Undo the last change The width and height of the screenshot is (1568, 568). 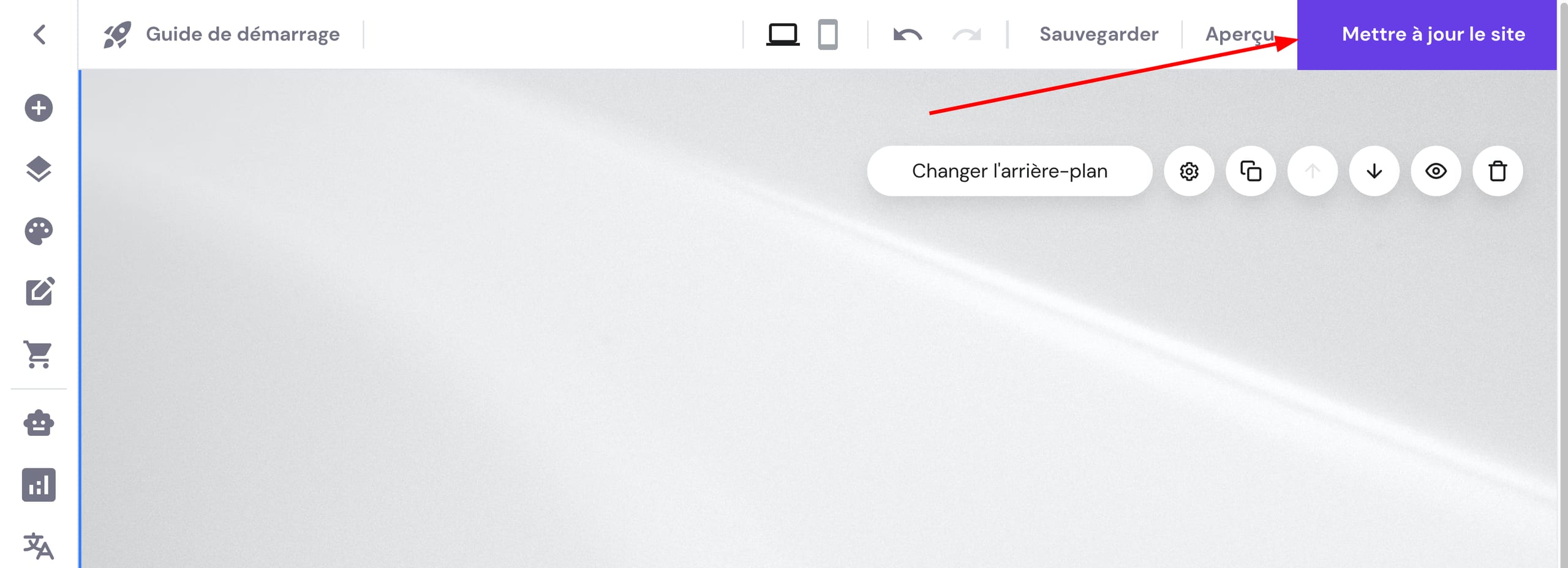click(908, 34)
